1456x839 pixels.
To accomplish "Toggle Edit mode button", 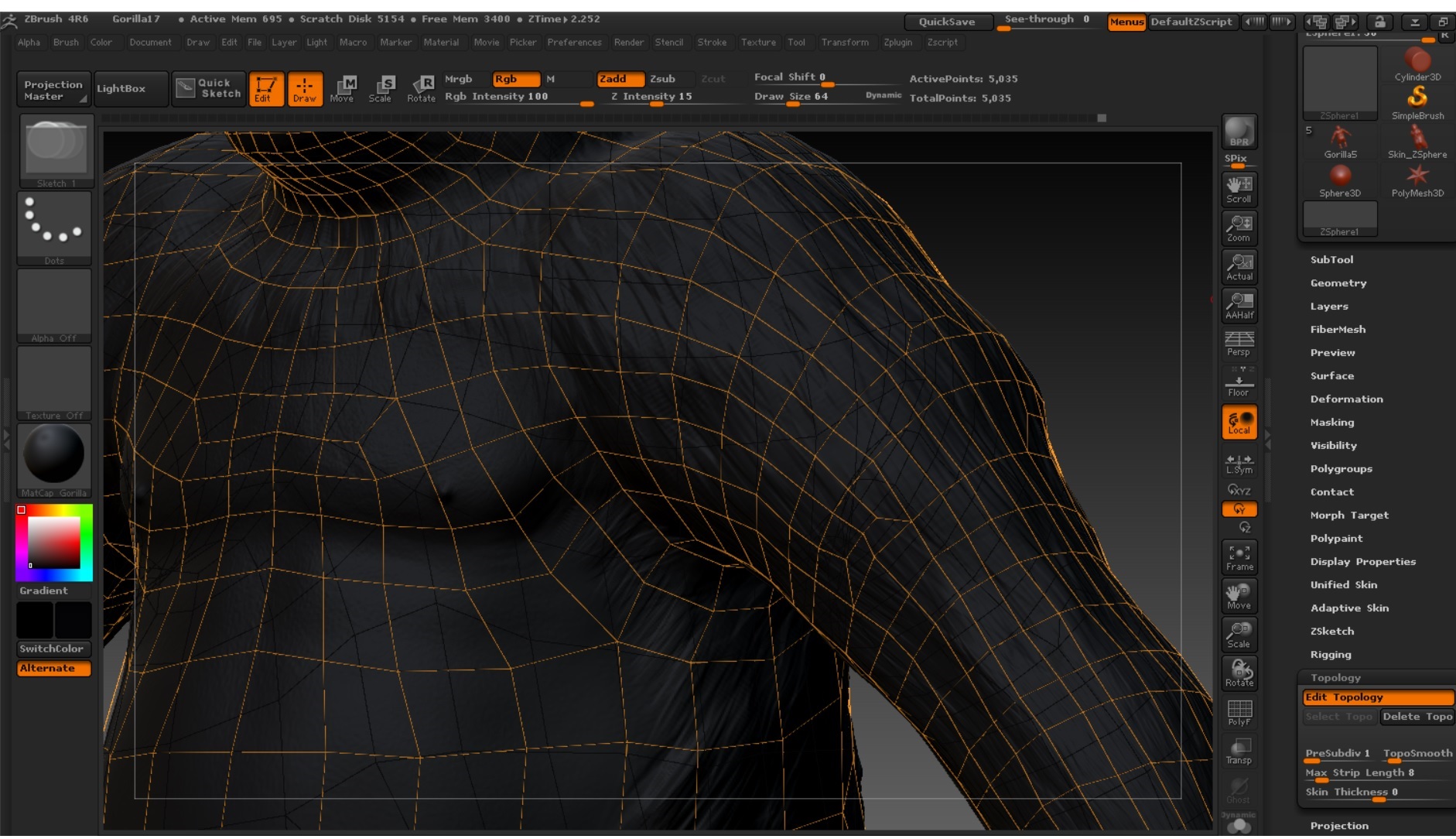I will pyautogui.click(x=265, y=89).
